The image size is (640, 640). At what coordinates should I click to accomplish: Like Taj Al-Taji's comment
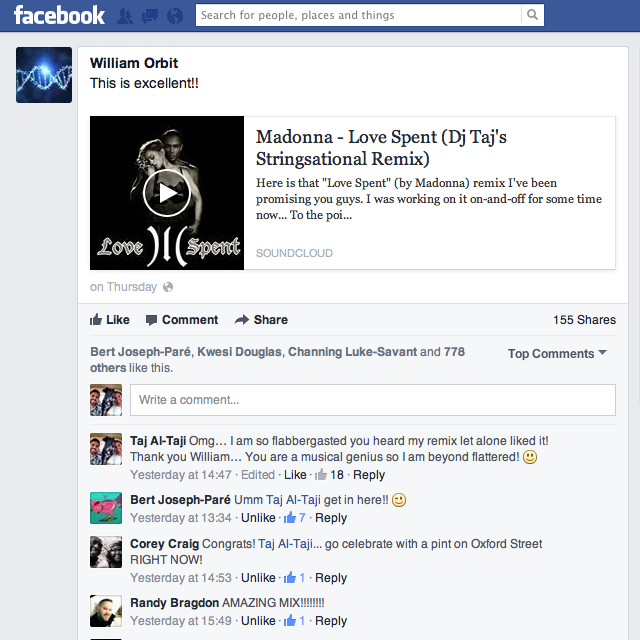click(x=295, y=475)
